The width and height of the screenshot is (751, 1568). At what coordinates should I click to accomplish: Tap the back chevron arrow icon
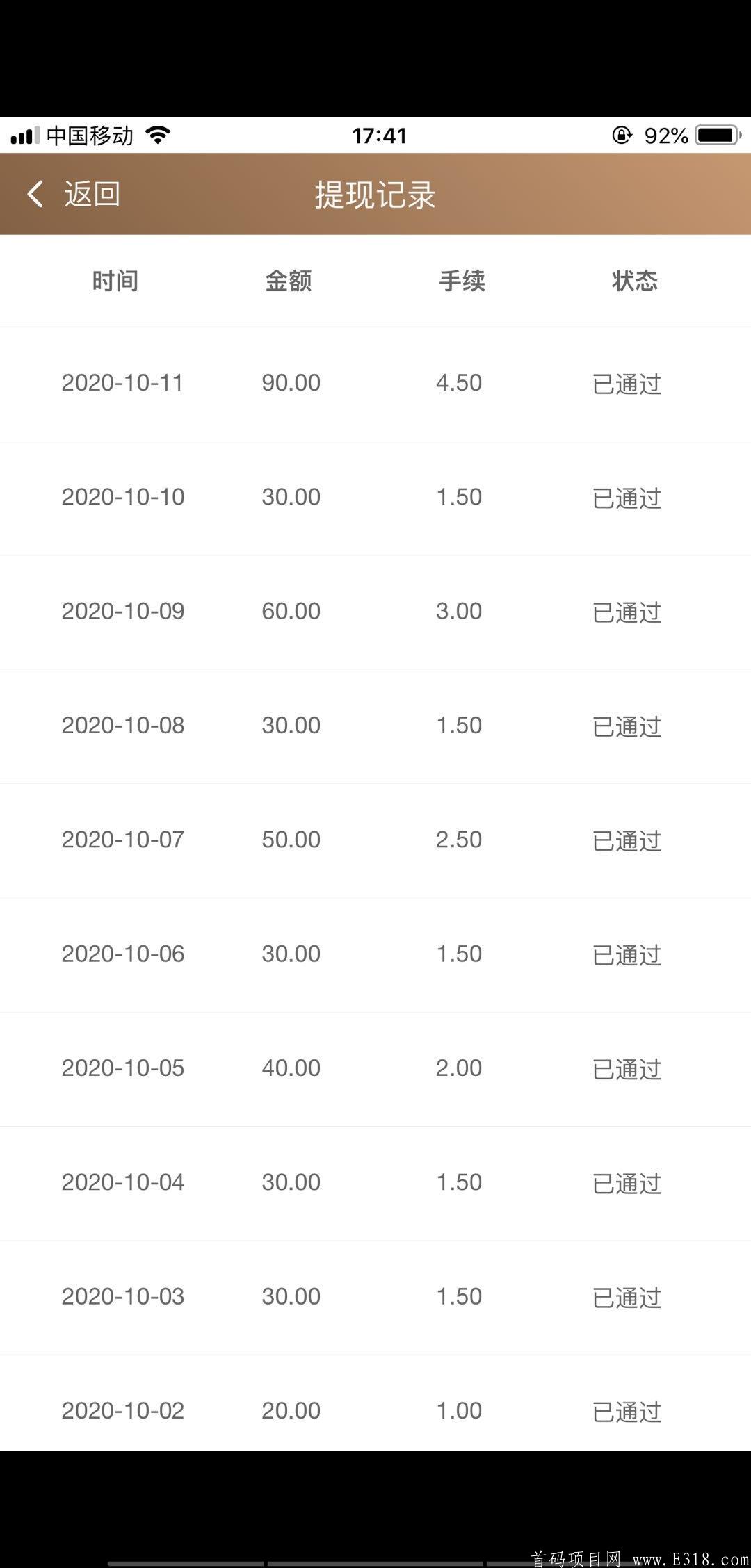pos(35,194)
